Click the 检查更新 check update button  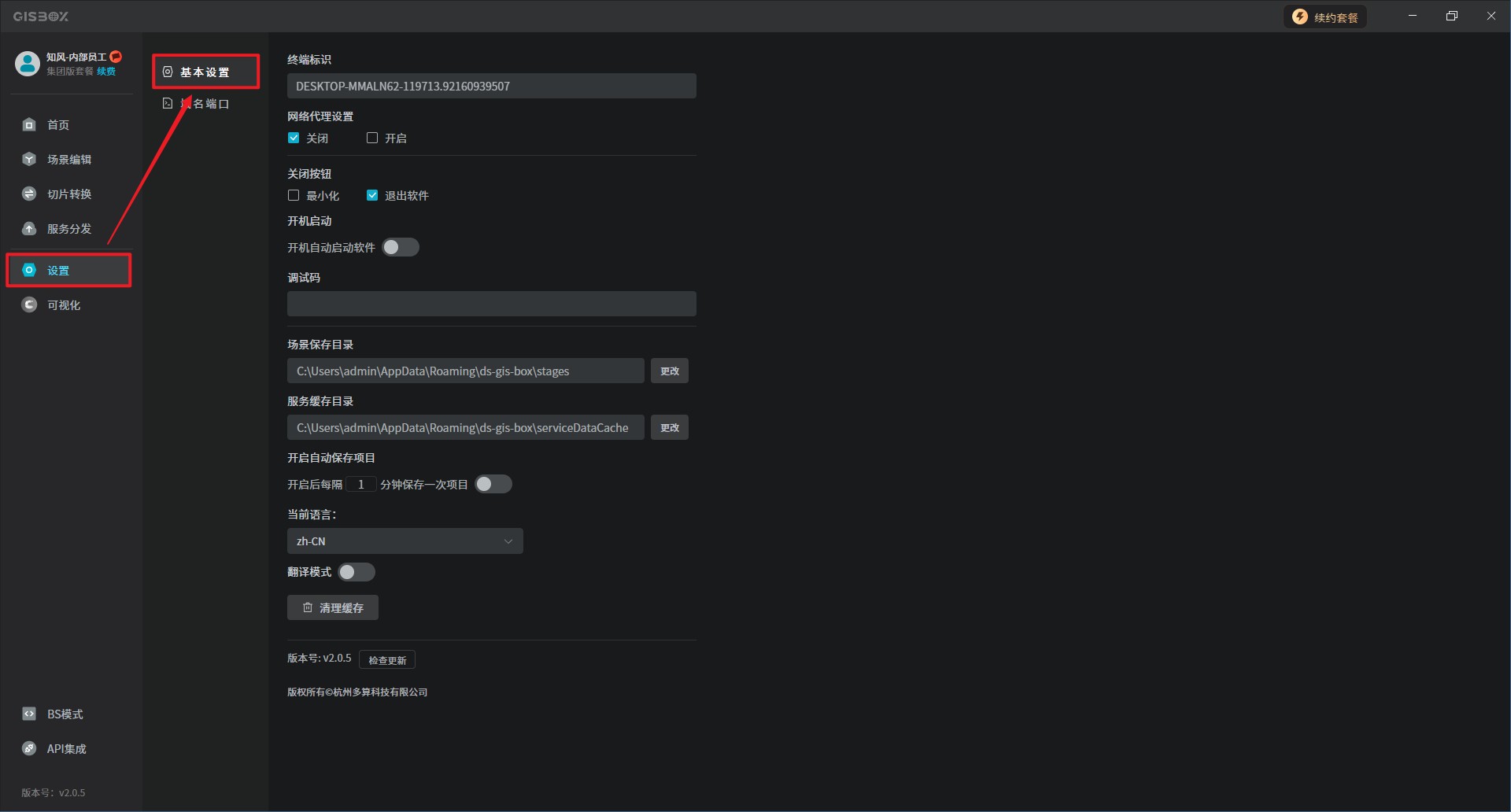[387, 660]
